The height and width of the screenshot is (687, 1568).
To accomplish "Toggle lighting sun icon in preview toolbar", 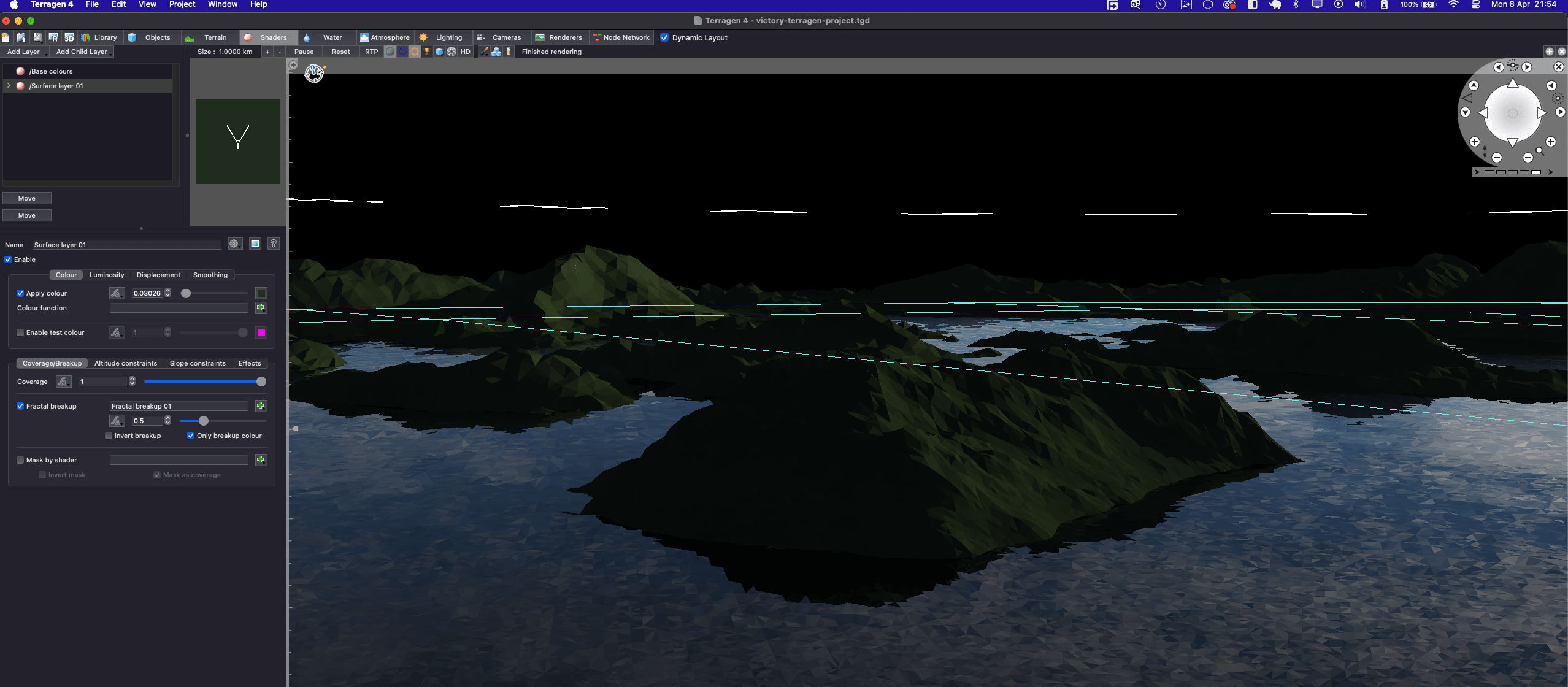I will pos(415,52).
